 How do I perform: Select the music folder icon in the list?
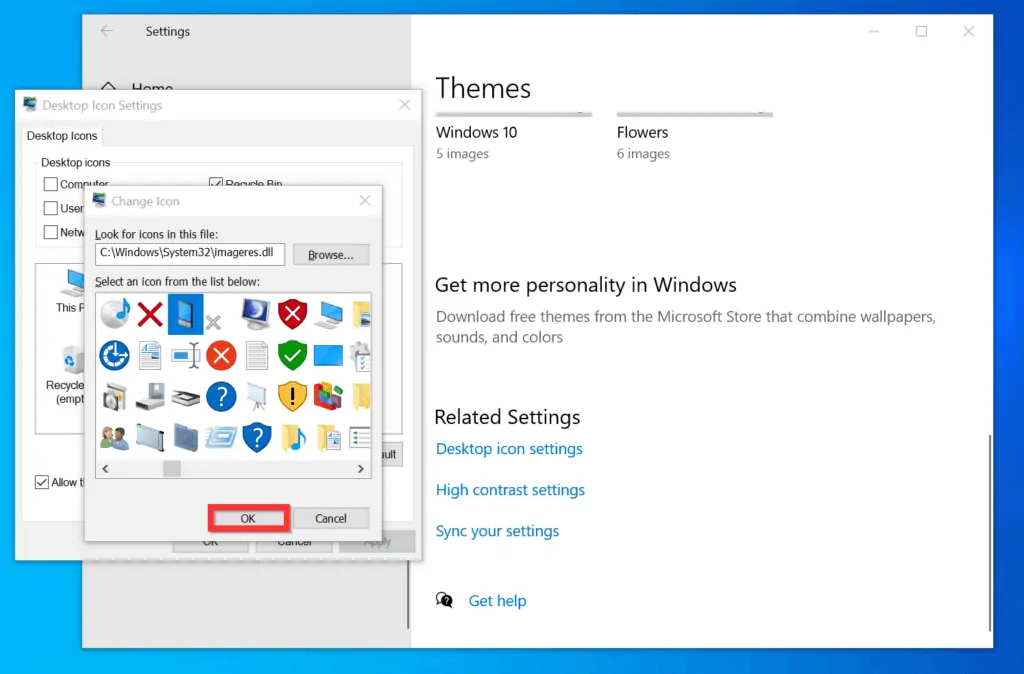click(x=294, y=438)
